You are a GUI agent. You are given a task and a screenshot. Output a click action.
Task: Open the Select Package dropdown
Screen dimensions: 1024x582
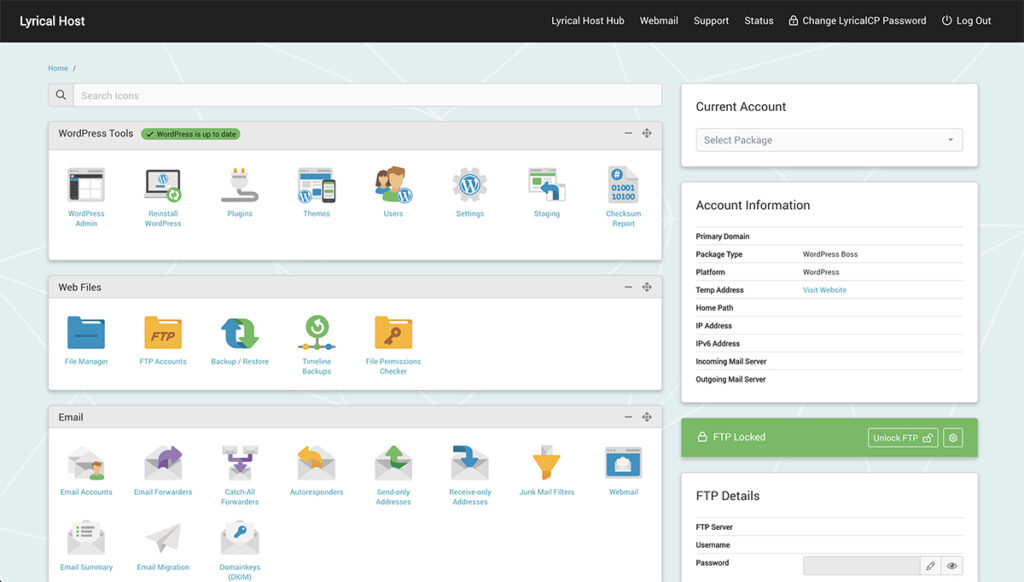(829, 140)
